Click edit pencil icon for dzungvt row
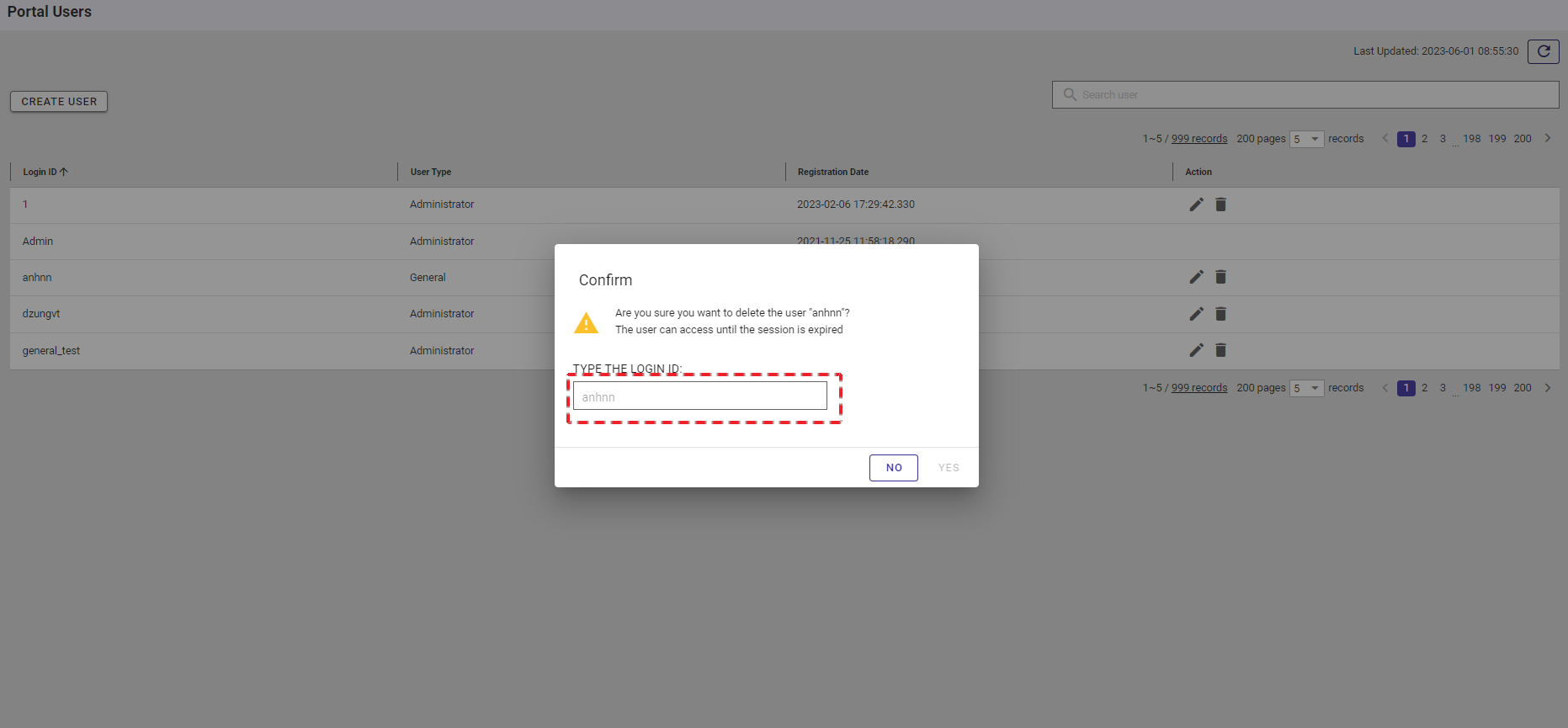 pyautogui.click(x=1196, y=314)
